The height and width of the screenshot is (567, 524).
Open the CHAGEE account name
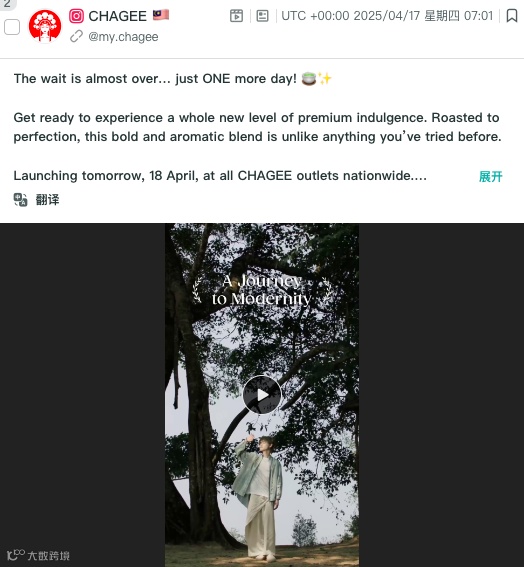[x=118, y=16]
